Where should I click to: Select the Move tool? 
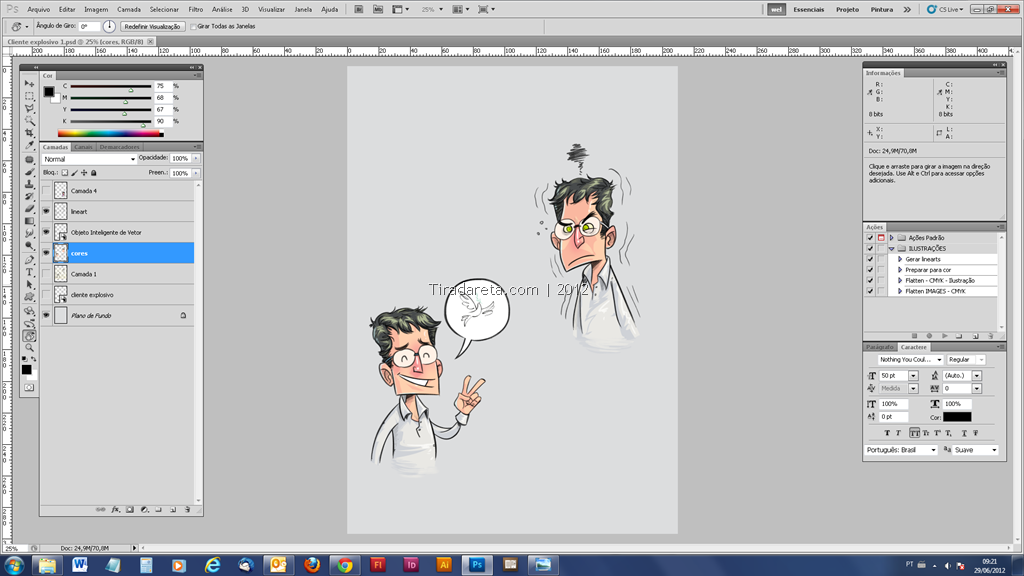[x=29, y=84]
